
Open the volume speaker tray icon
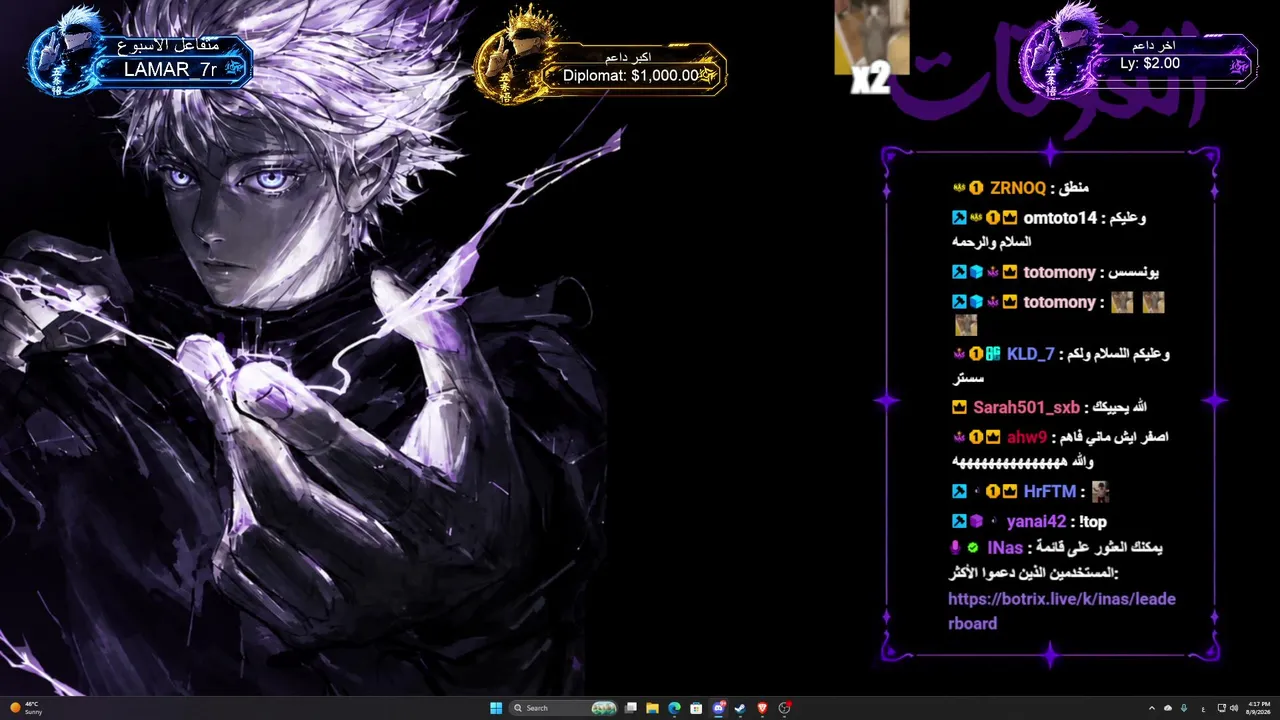(x=1233, y=708)
